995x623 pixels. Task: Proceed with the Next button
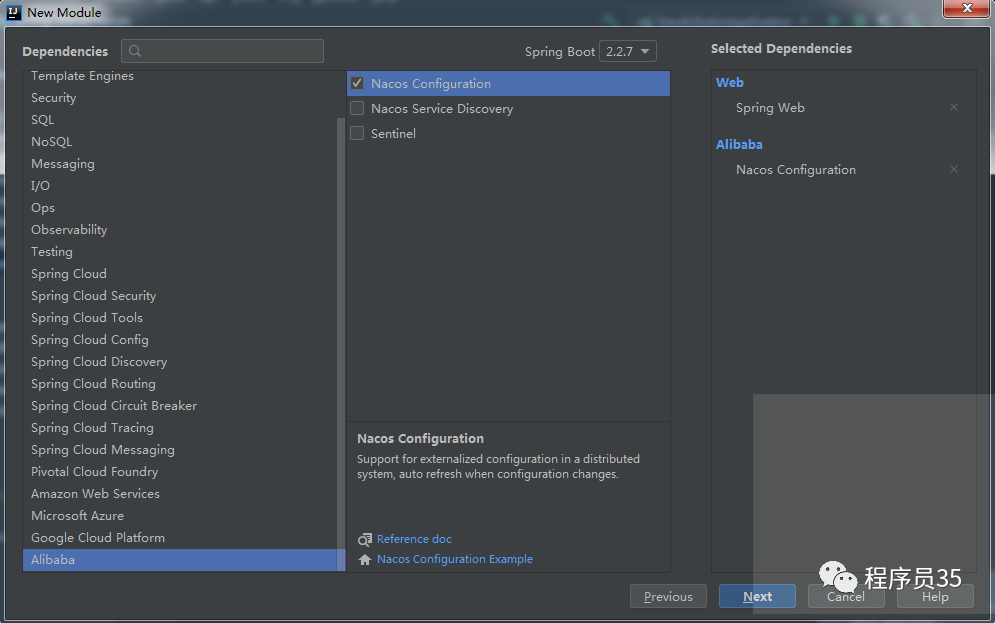(757, 596)
